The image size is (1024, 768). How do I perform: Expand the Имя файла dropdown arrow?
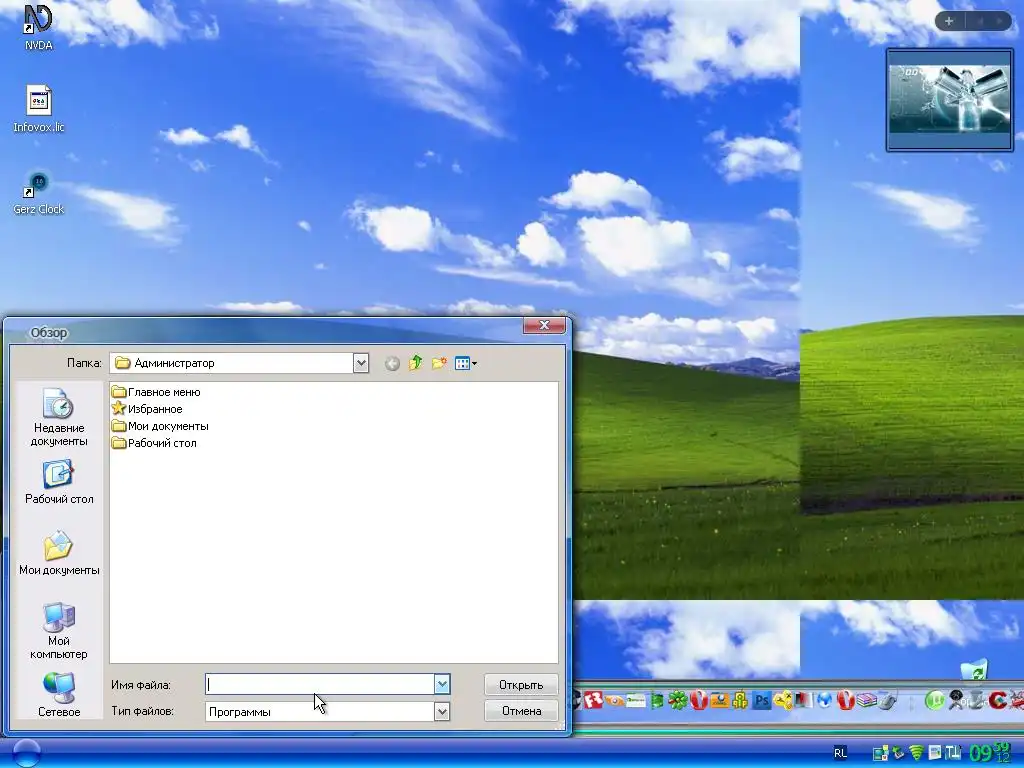pyautogui.click(x=442, y=684)
